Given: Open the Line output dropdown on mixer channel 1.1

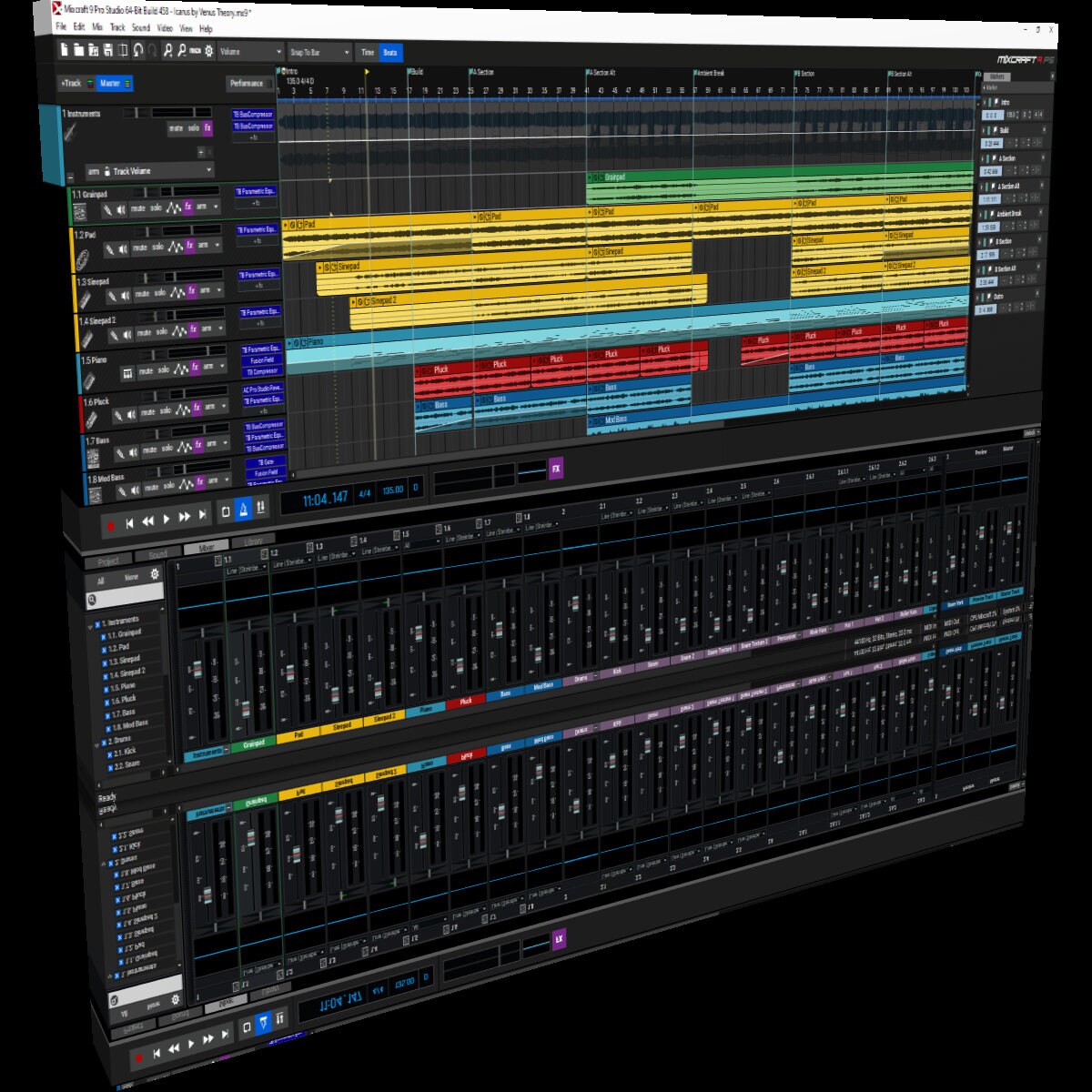Looking at the screenshot, I should pyautogui.click(x=248, y=570).
